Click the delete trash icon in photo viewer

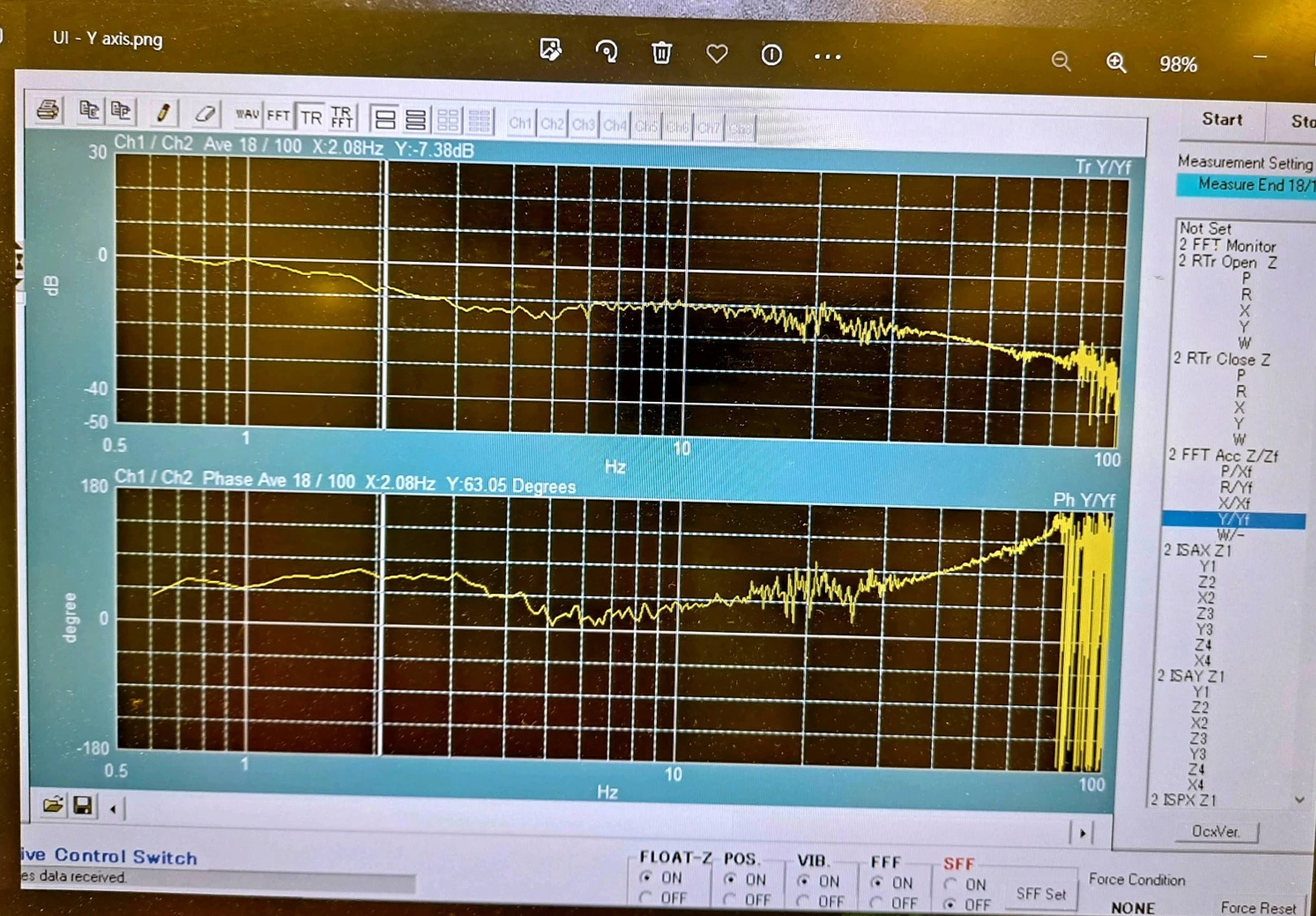click(662, 53)
